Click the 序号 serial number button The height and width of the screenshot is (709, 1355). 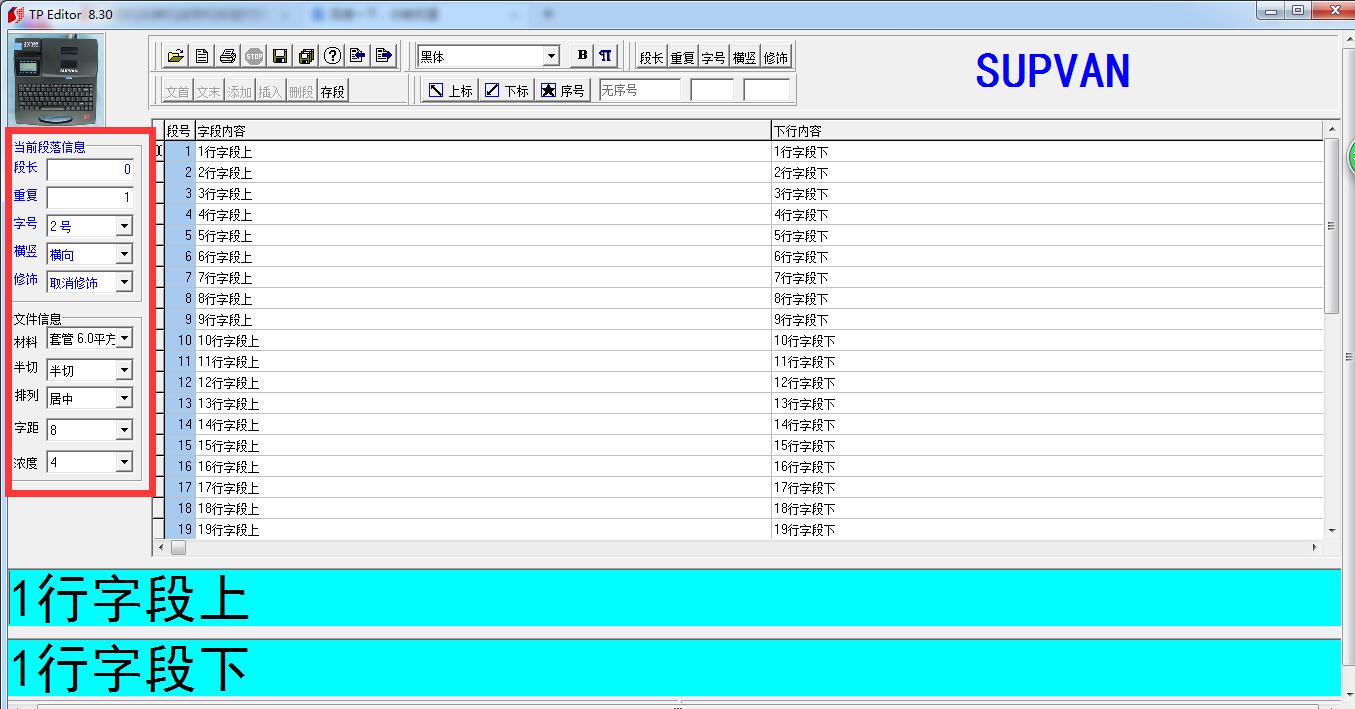tap(562, 90)
